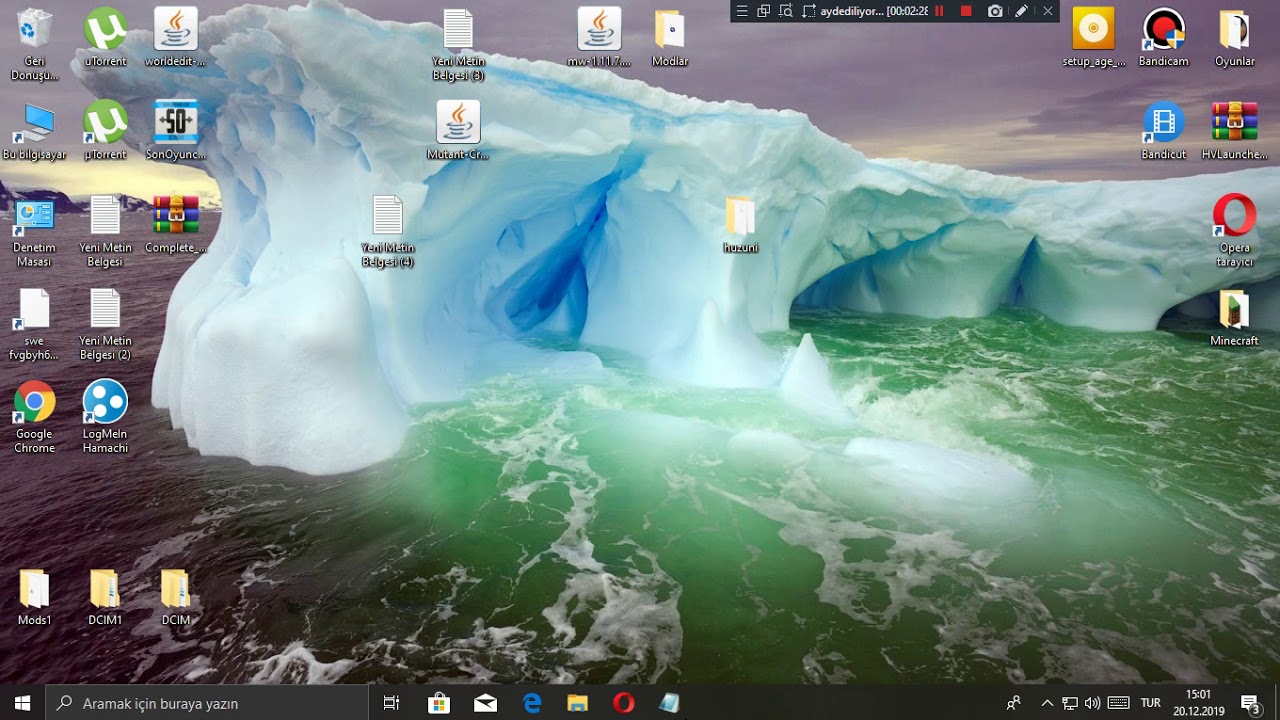Viewport: 1280px width, 720px height.
Task: Open Microsoft Store from the taskbar
Action: tap(439, 703)
